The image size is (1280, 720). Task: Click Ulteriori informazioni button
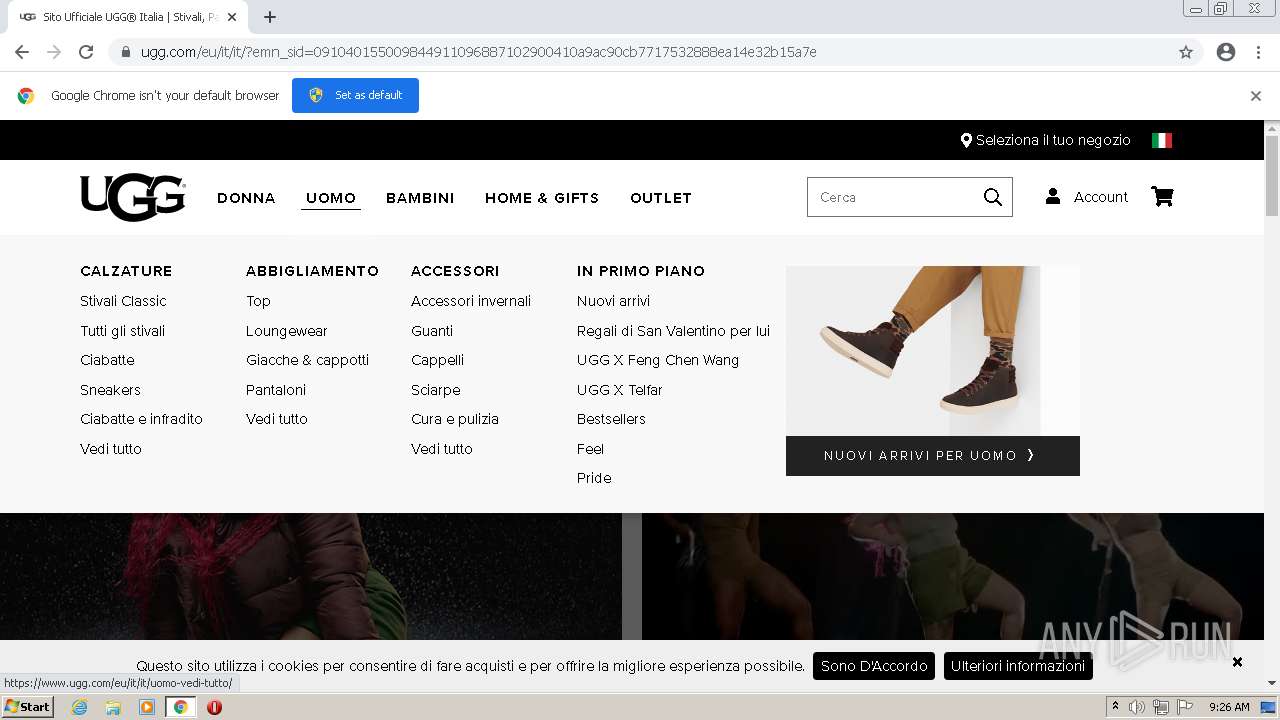pyautogui.click(x=1018, y=666)
